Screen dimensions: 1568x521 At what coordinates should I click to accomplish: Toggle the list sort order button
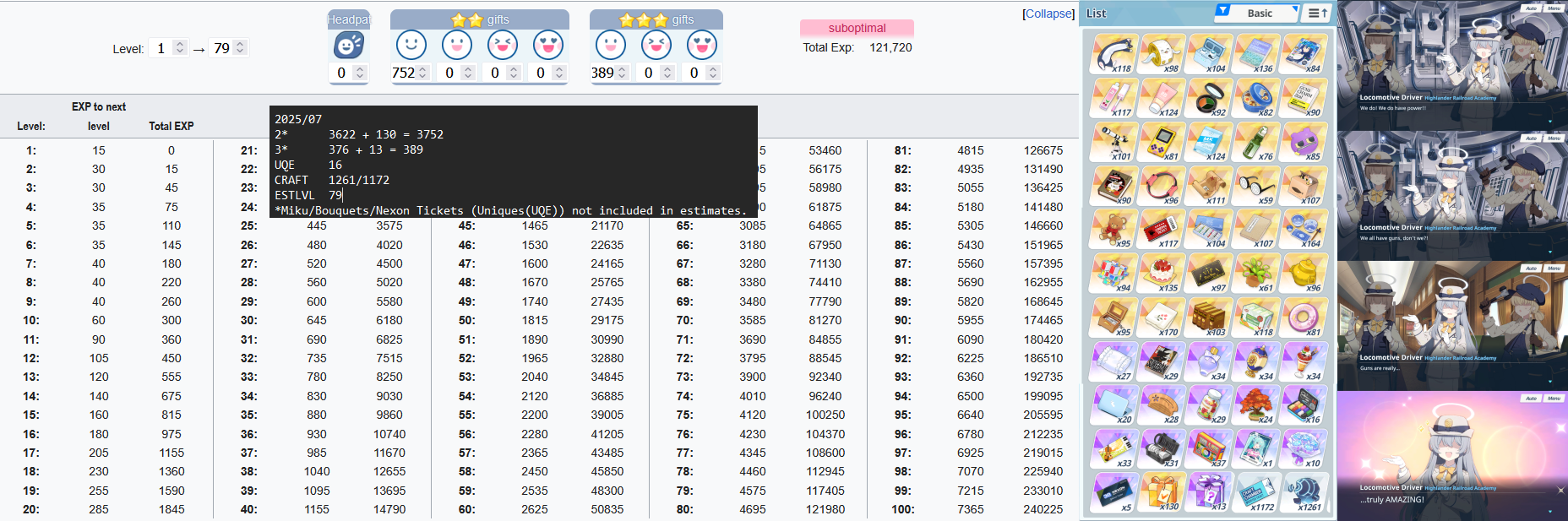(1317, 13)
